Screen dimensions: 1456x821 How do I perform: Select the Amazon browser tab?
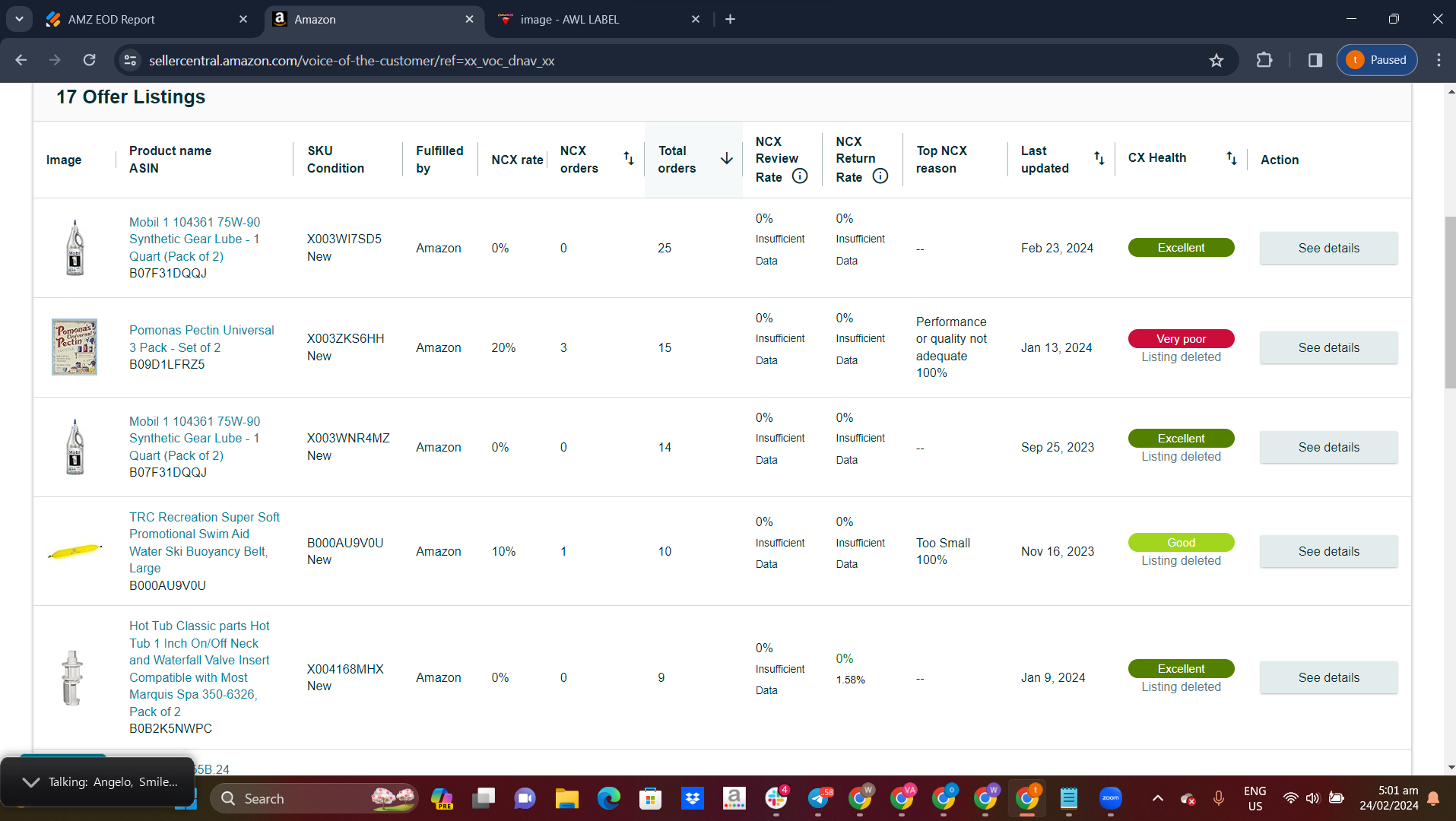[x=374, y=20]
